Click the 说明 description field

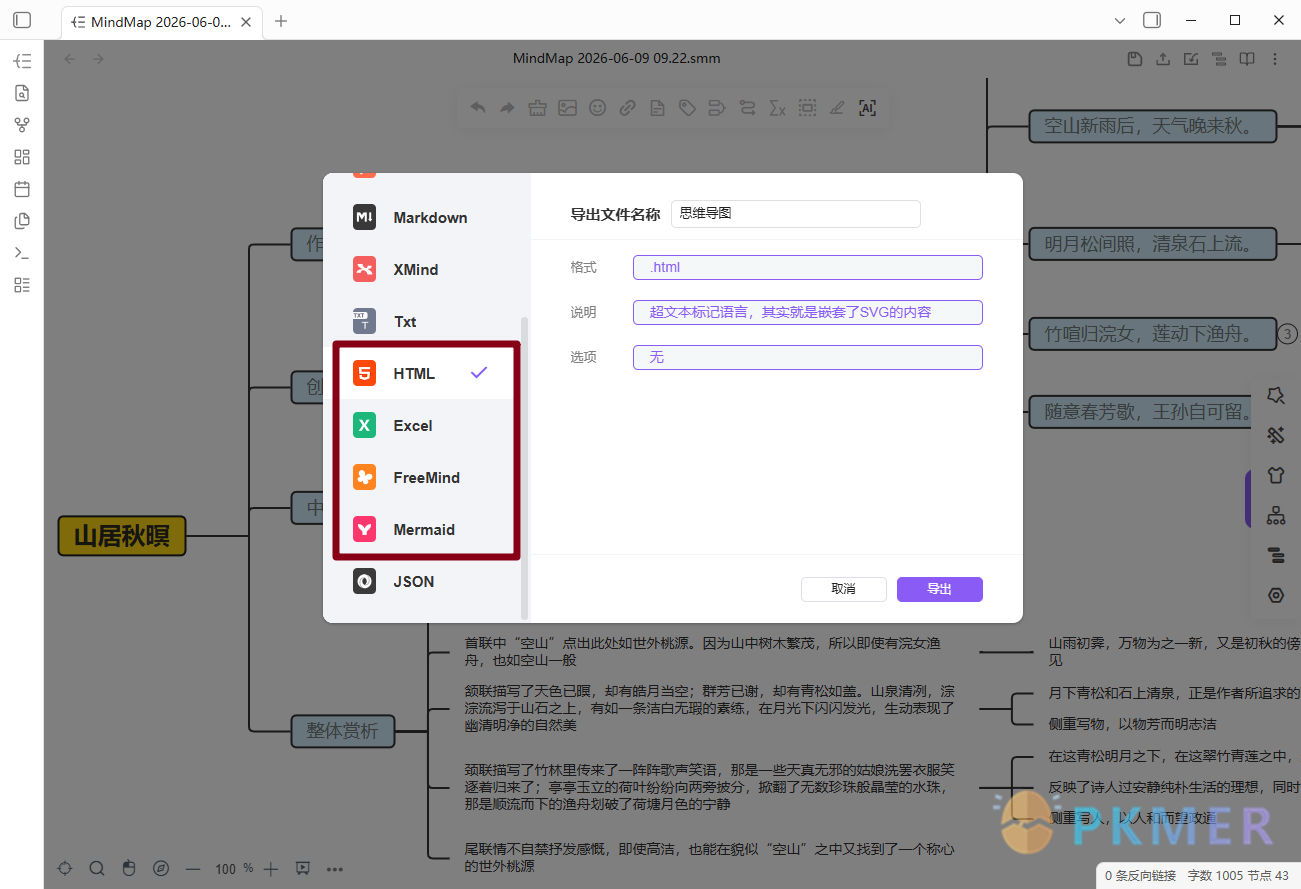(x=807, y=312)
